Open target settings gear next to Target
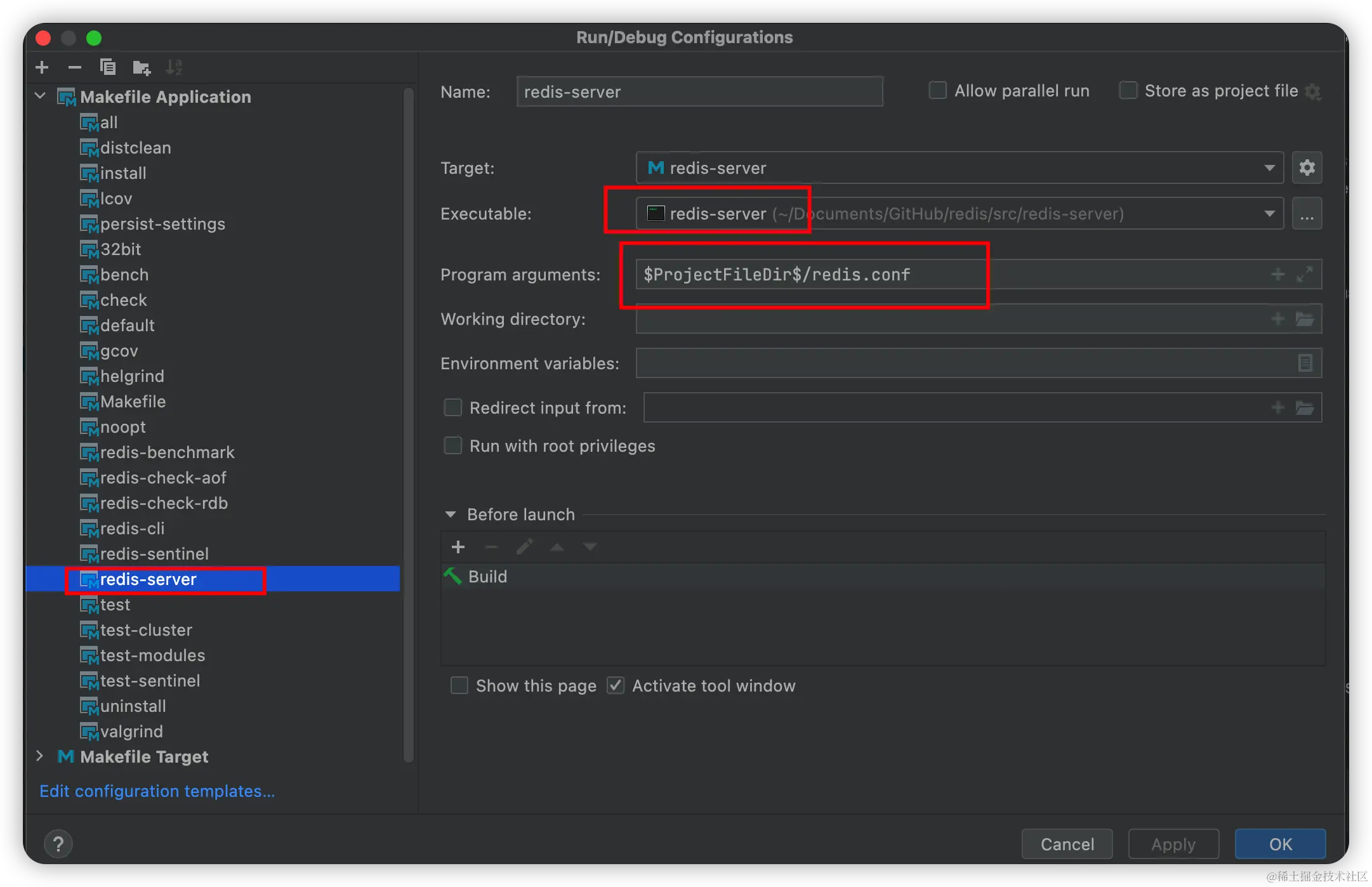1372x887 pixels. (1307, 168)
